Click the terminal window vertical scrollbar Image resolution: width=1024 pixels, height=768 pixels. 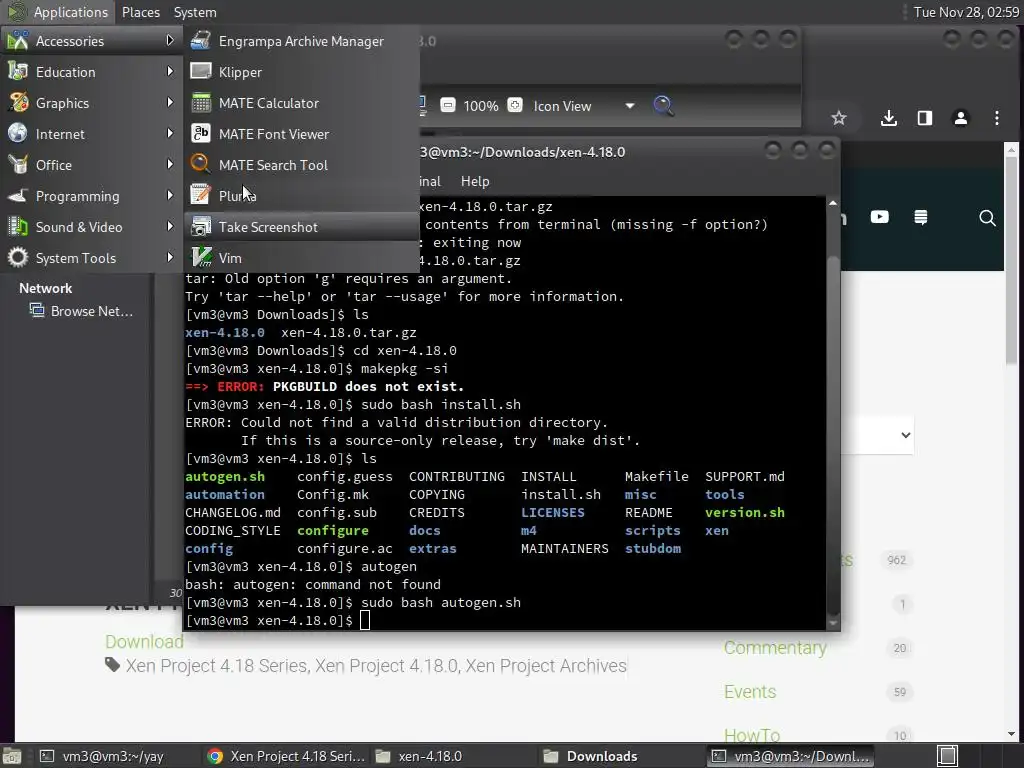tap(833, 413)
